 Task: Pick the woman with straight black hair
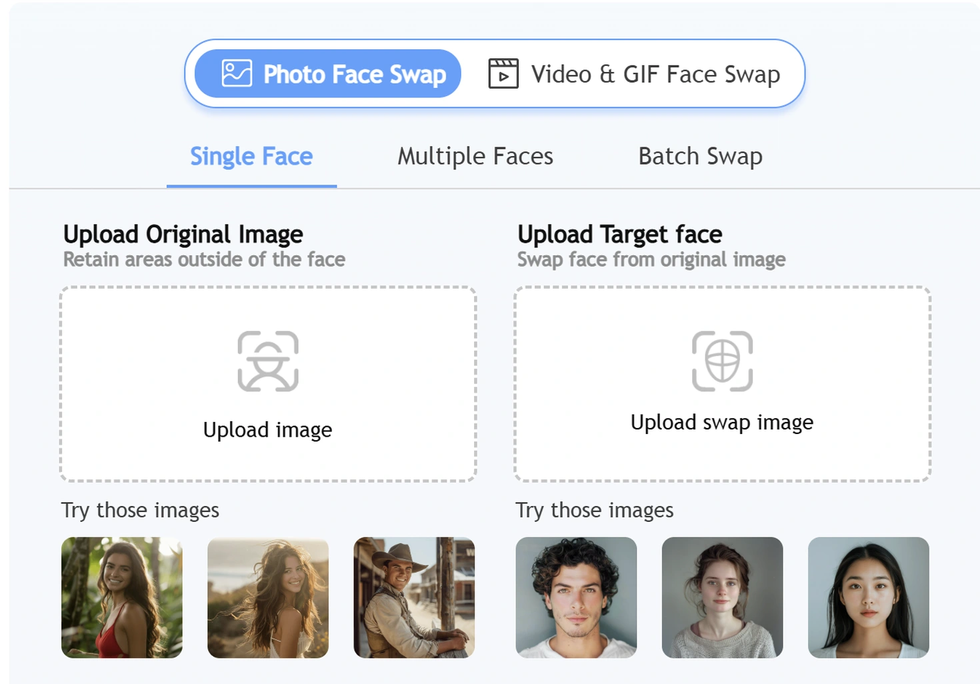coord(868,597)
